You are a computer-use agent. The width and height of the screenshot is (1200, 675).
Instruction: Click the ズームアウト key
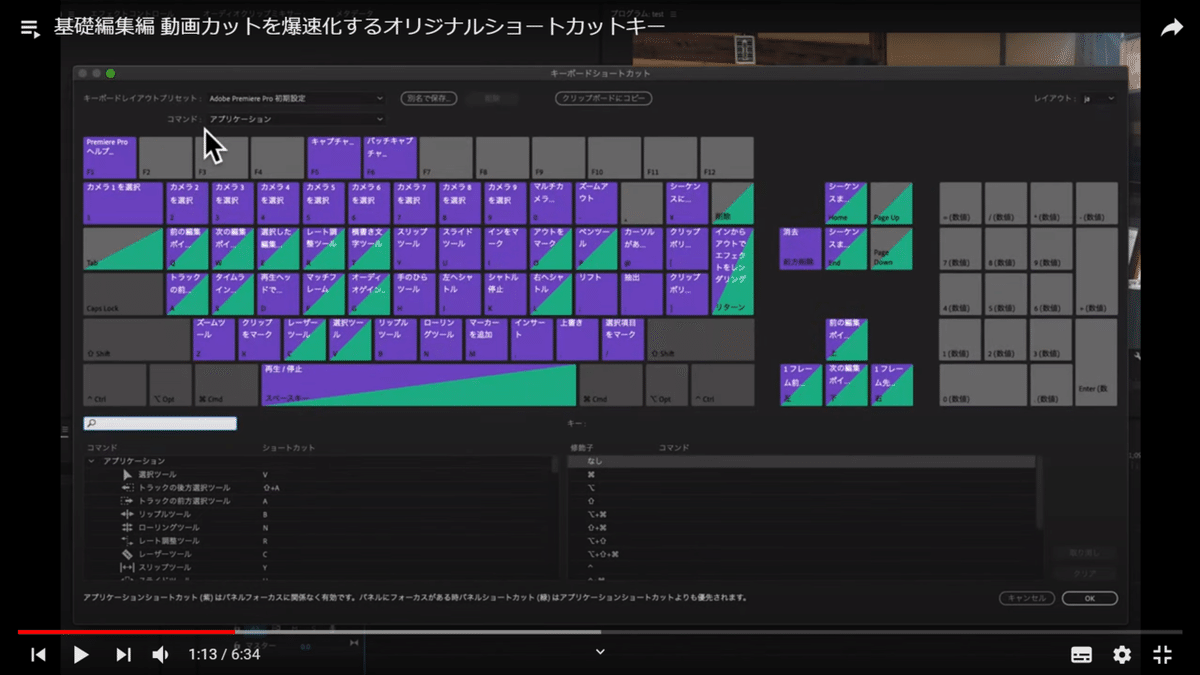tap(599, 203)
